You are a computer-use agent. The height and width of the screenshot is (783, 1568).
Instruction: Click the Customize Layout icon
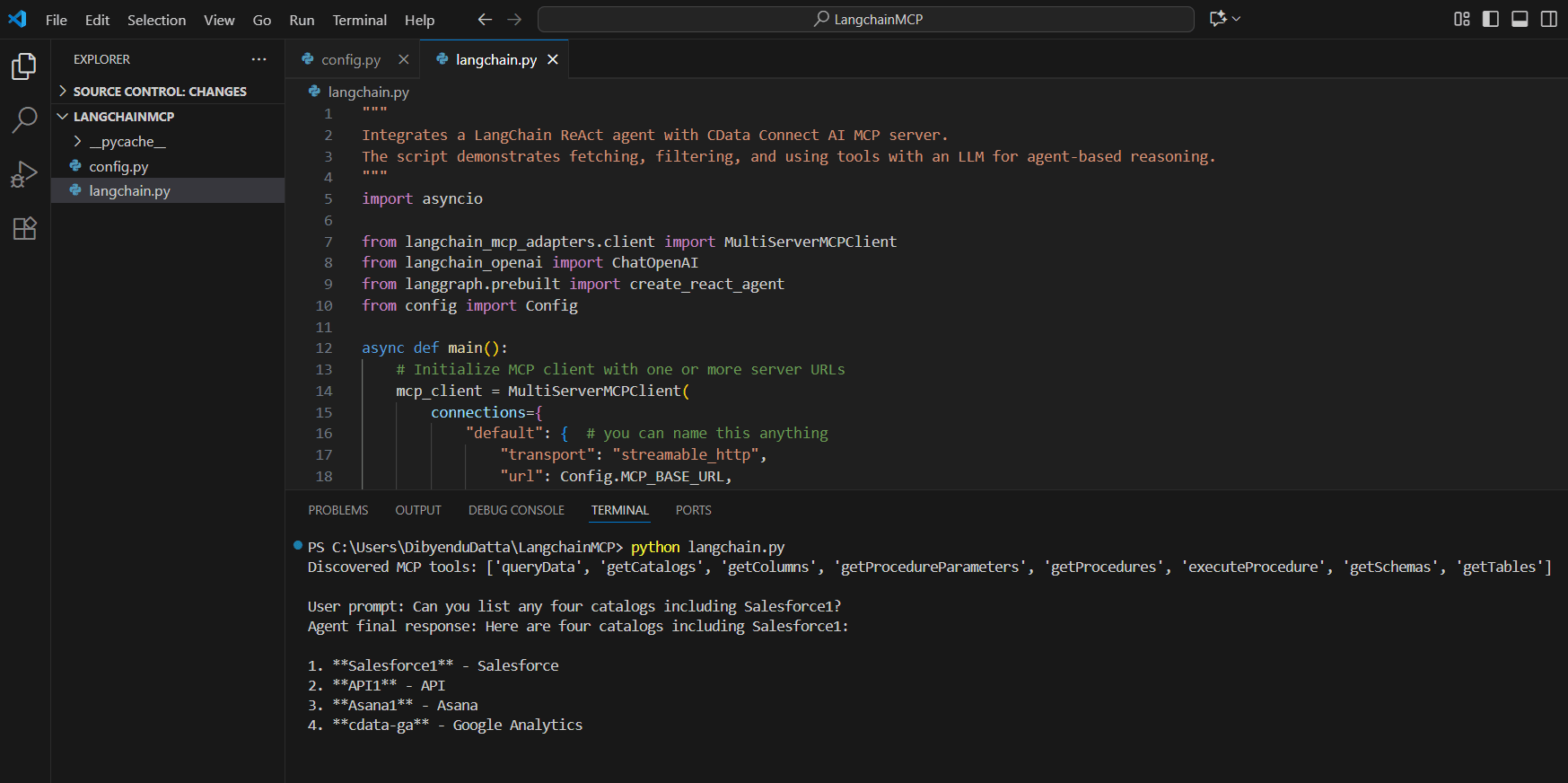coord(1461,19)
